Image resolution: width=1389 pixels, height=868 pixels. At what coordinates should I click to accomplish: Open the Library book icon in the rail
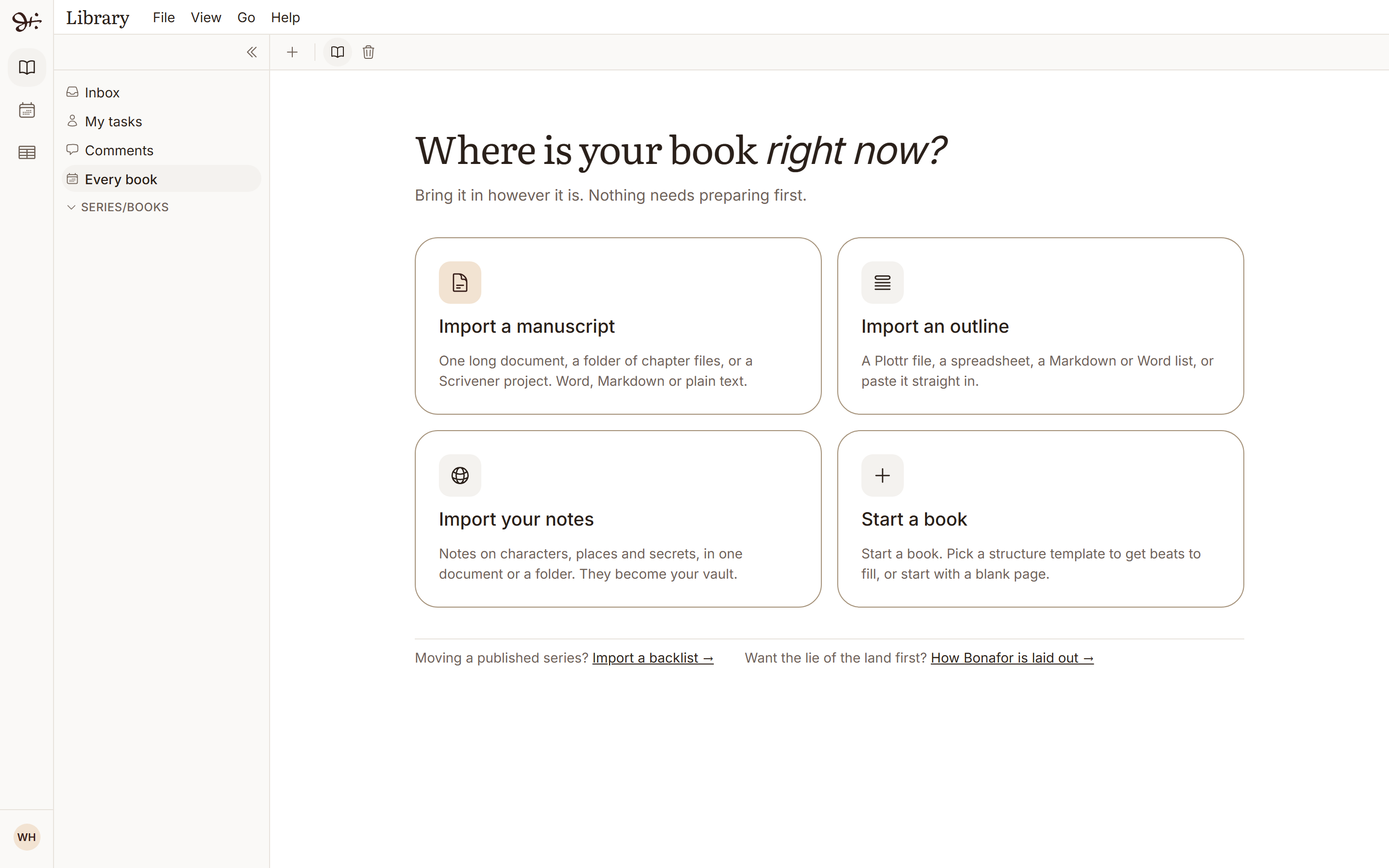click(27, 68)
